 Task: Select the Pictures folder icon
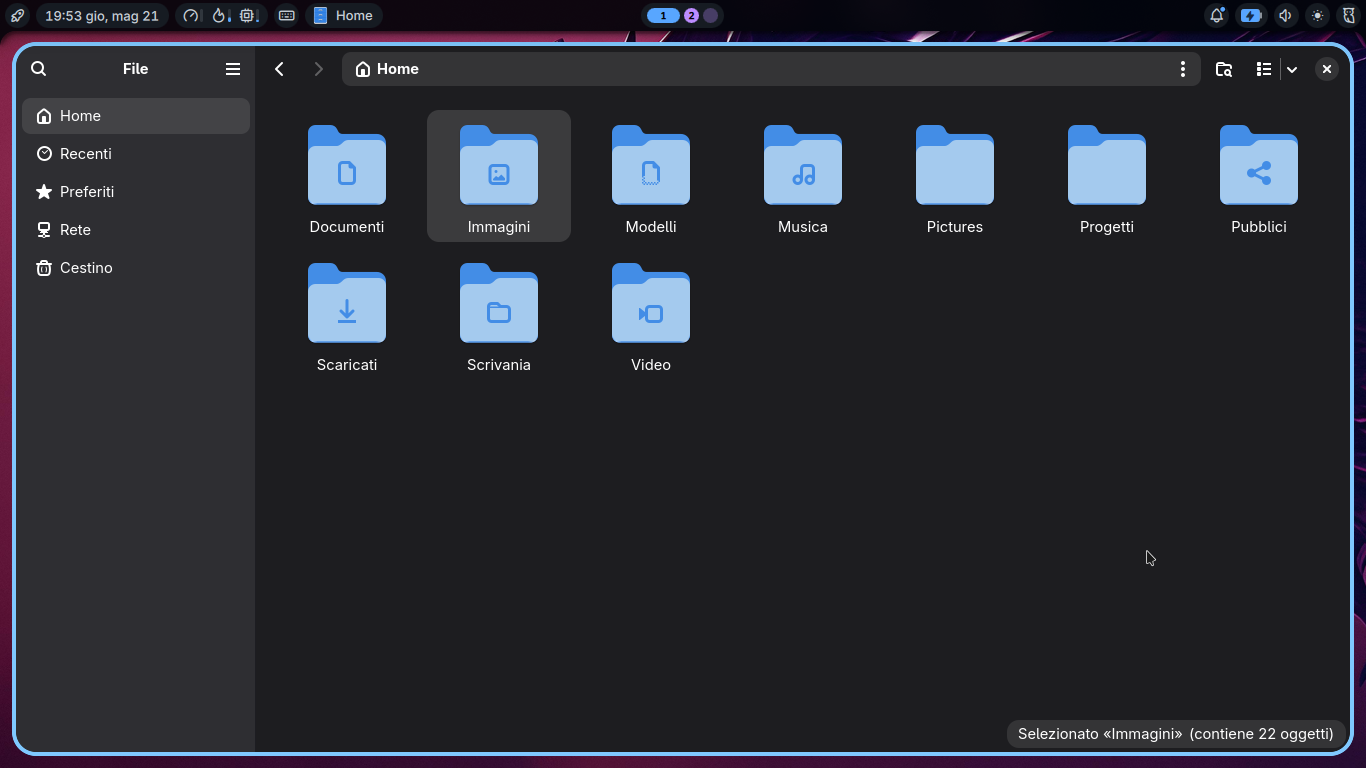click(955, 165)
